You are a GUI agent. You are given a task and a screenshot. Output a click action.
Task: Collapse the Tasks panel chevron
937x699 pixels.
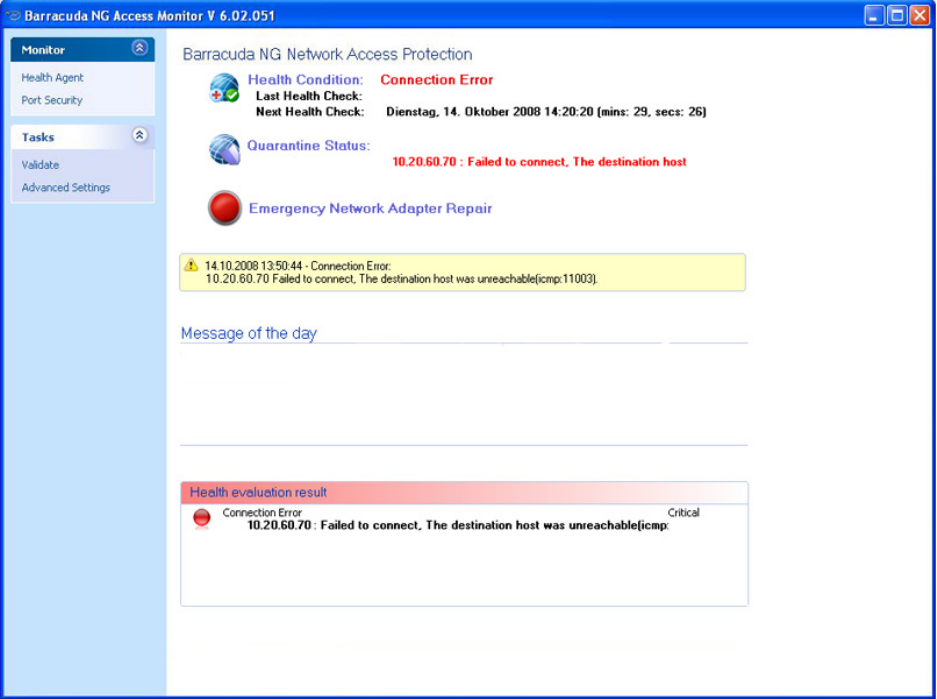pyautogui.click(x=139, y=135)
